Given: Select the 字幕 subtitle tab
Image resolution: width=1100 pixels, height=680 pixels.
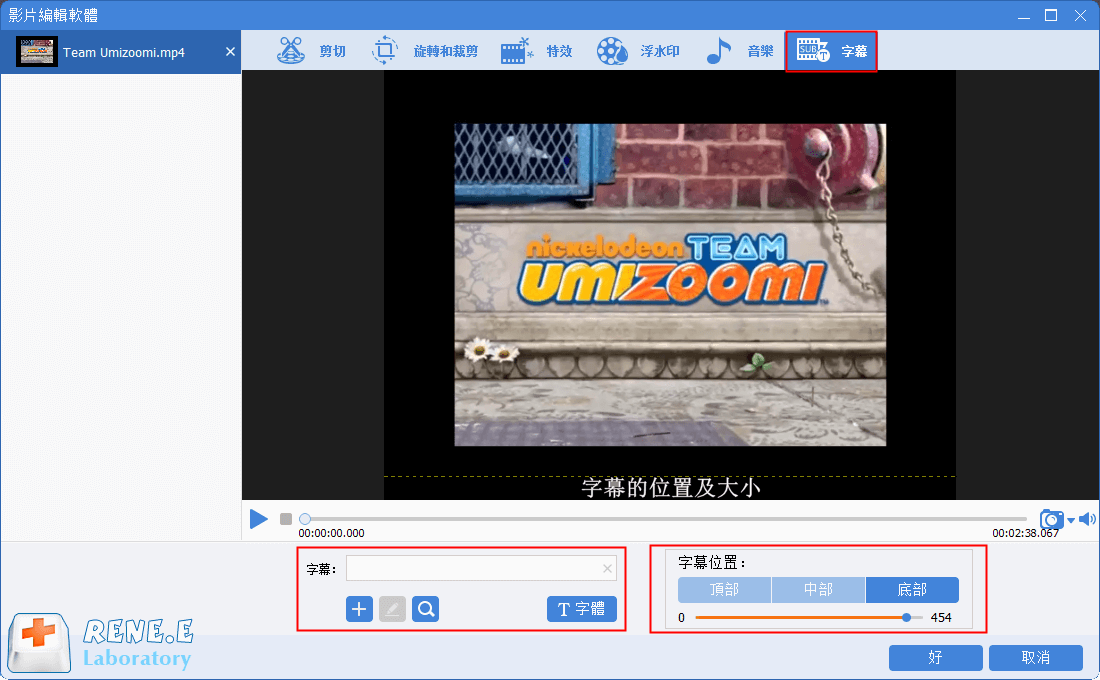Looking at the screenshot, I should click(x=831, y=51).
